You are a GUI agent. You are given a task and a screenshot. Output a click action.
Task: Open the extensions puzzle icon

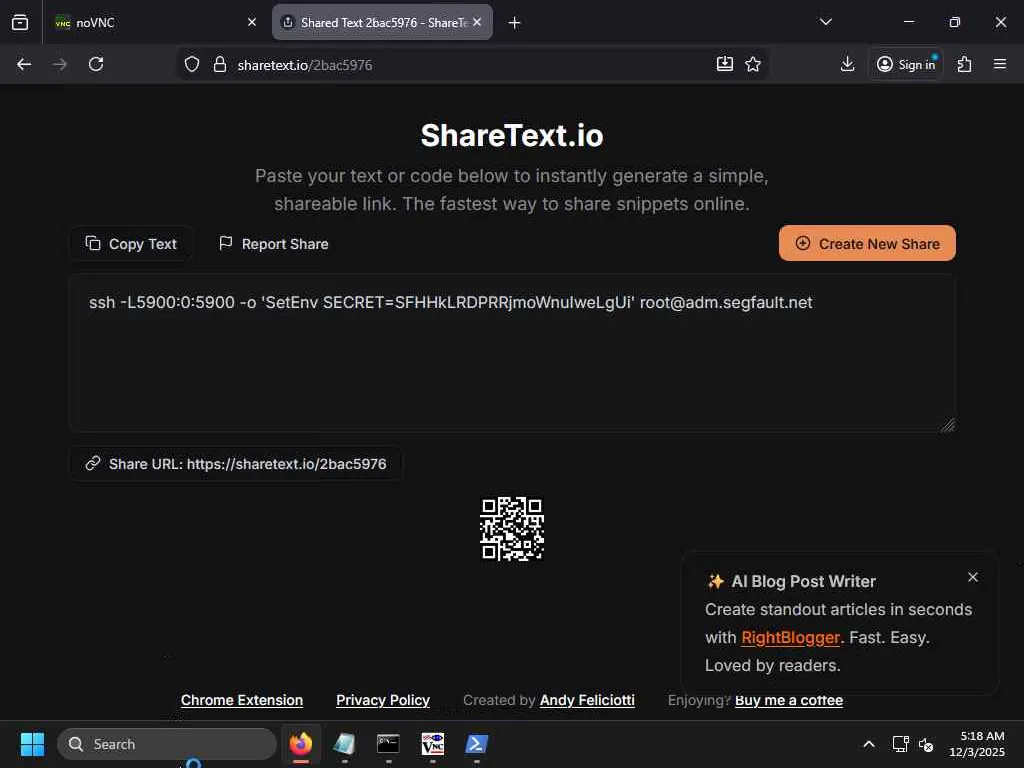click(x=965, y=64)
